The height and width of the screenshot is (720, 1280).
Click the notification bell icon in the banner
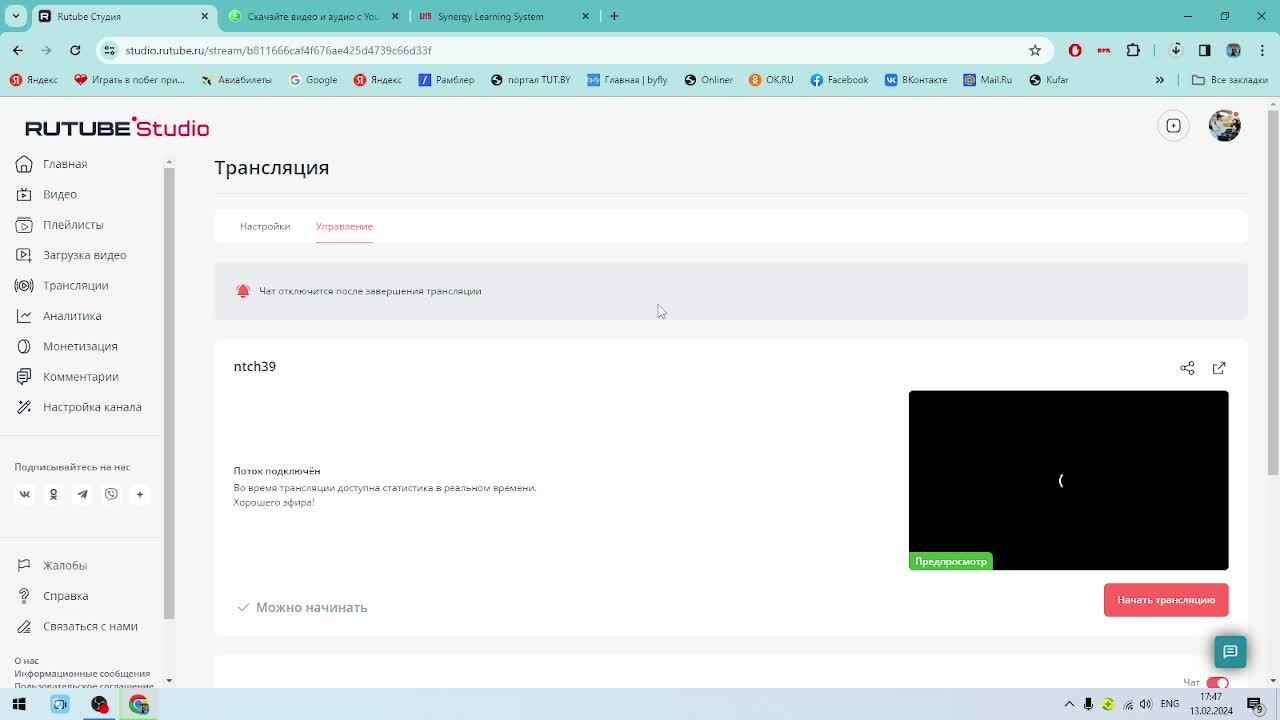point(243,291)
